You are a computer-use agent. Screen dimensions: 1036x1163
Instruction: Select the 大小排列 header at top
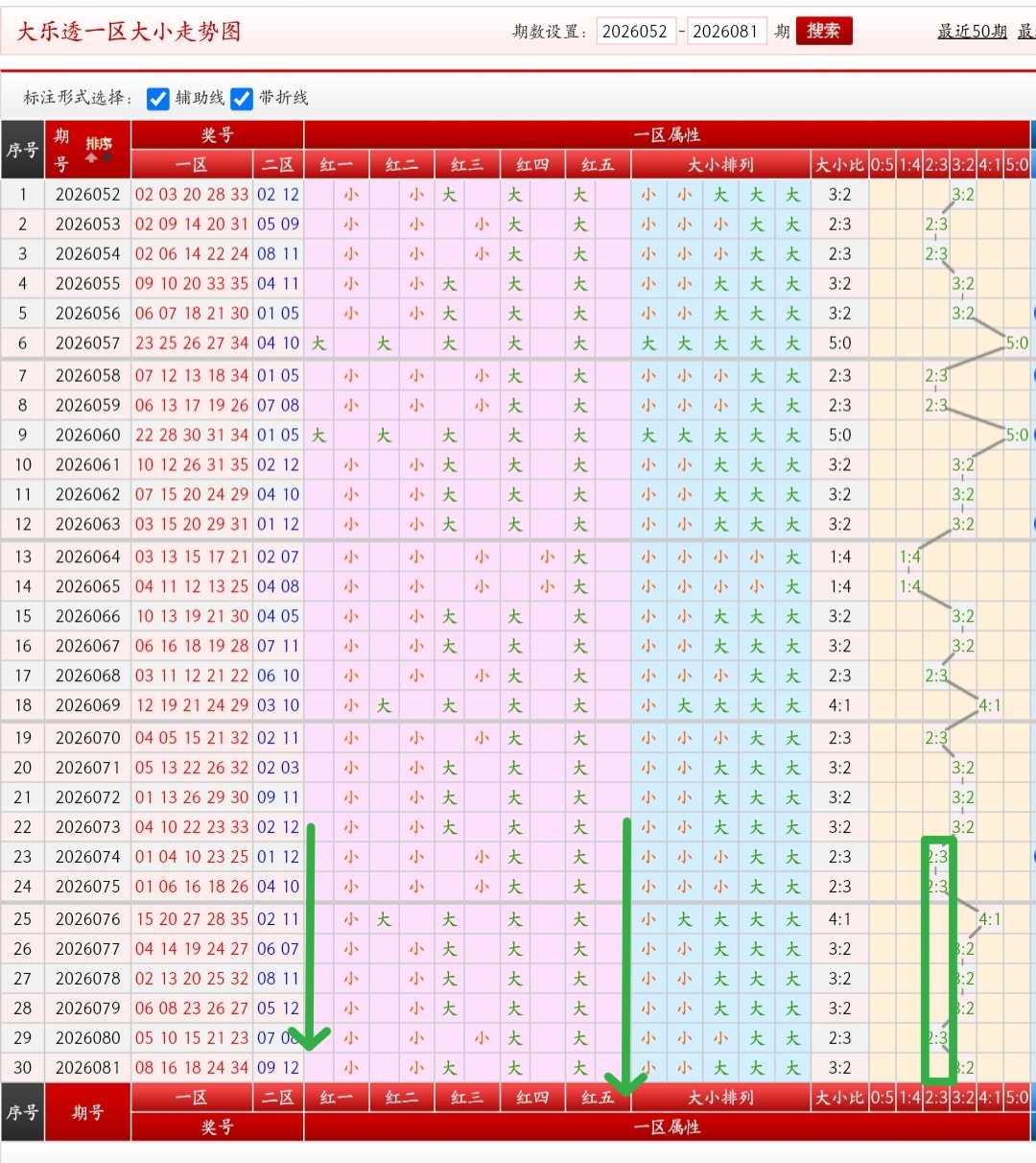point(720,164)
